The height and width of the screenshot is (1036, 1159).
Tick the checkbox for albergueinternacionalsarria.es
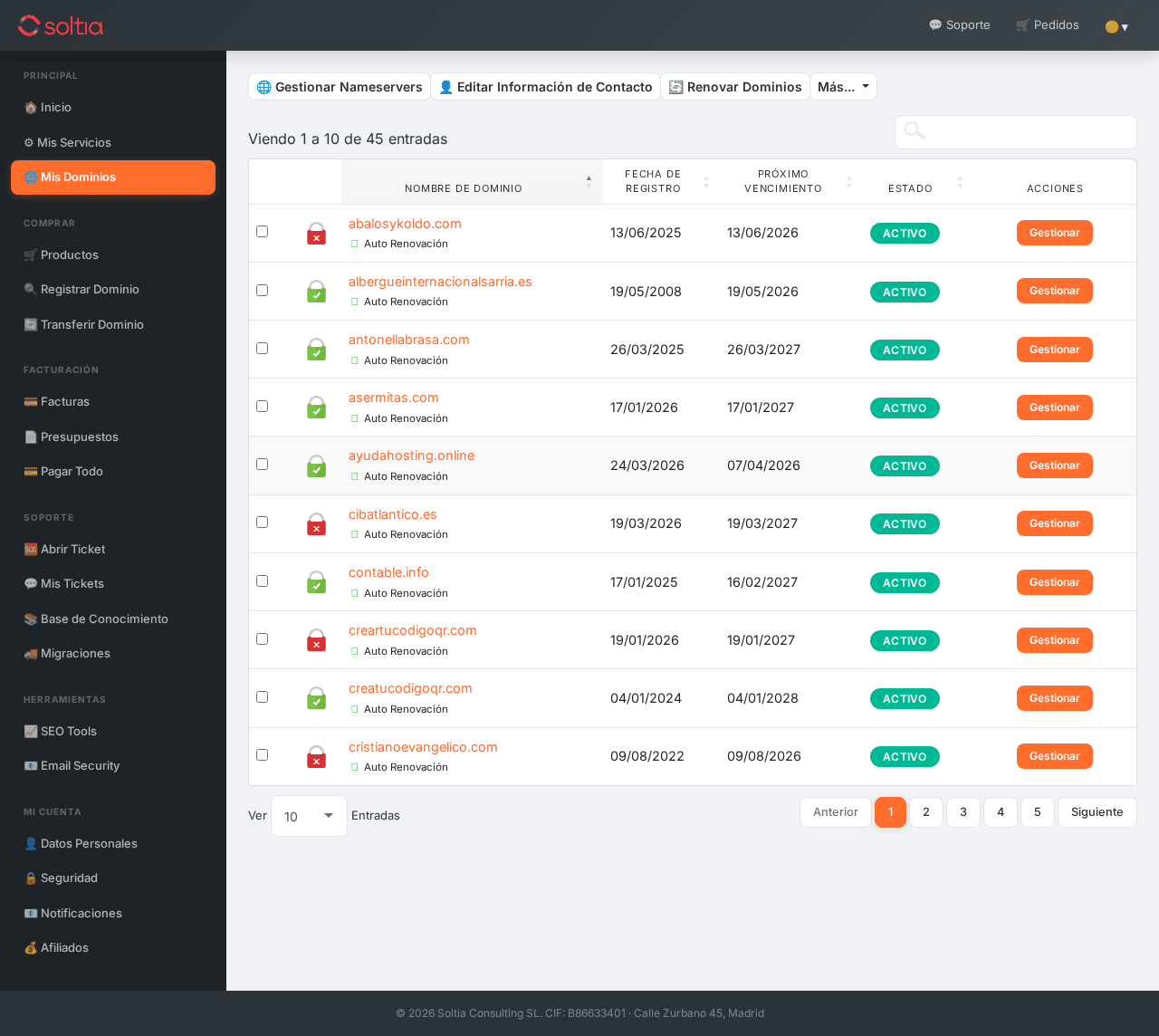coord(263,291)
